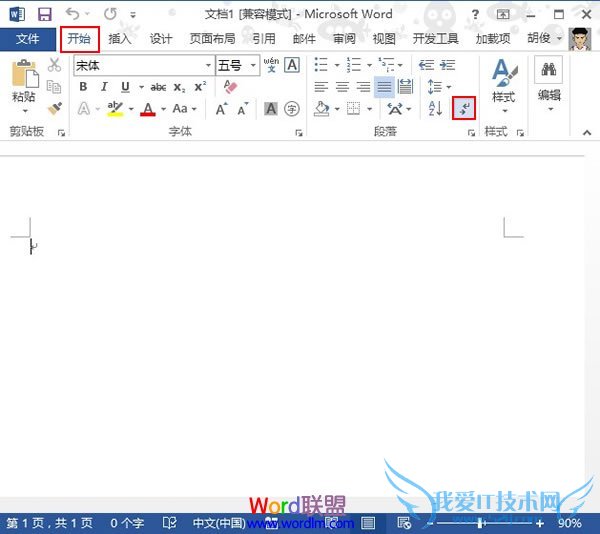Click the Save icon in quick access toolbar
Screen dimensions: 600x534
tap(44, 15)
